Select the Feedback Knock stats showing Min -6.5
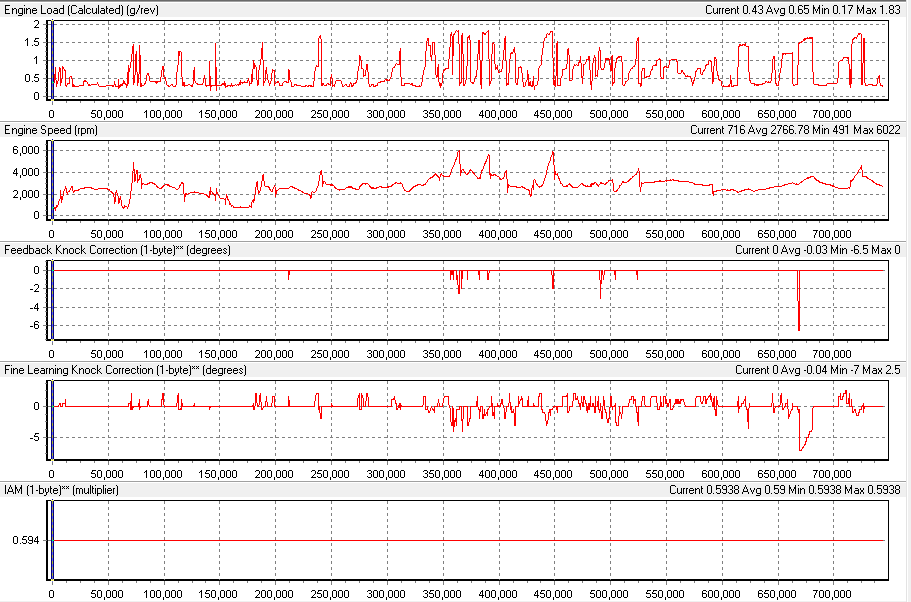The image size is (911, 602). [x=818, y=250]
